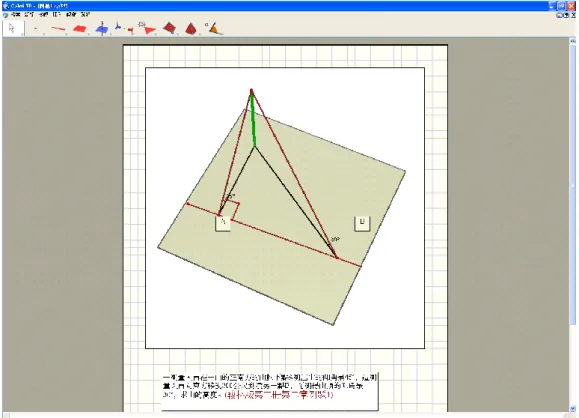The image size is (579, 418).
Task: Click the vertical scrollbar down arrow
Action: 573,408
